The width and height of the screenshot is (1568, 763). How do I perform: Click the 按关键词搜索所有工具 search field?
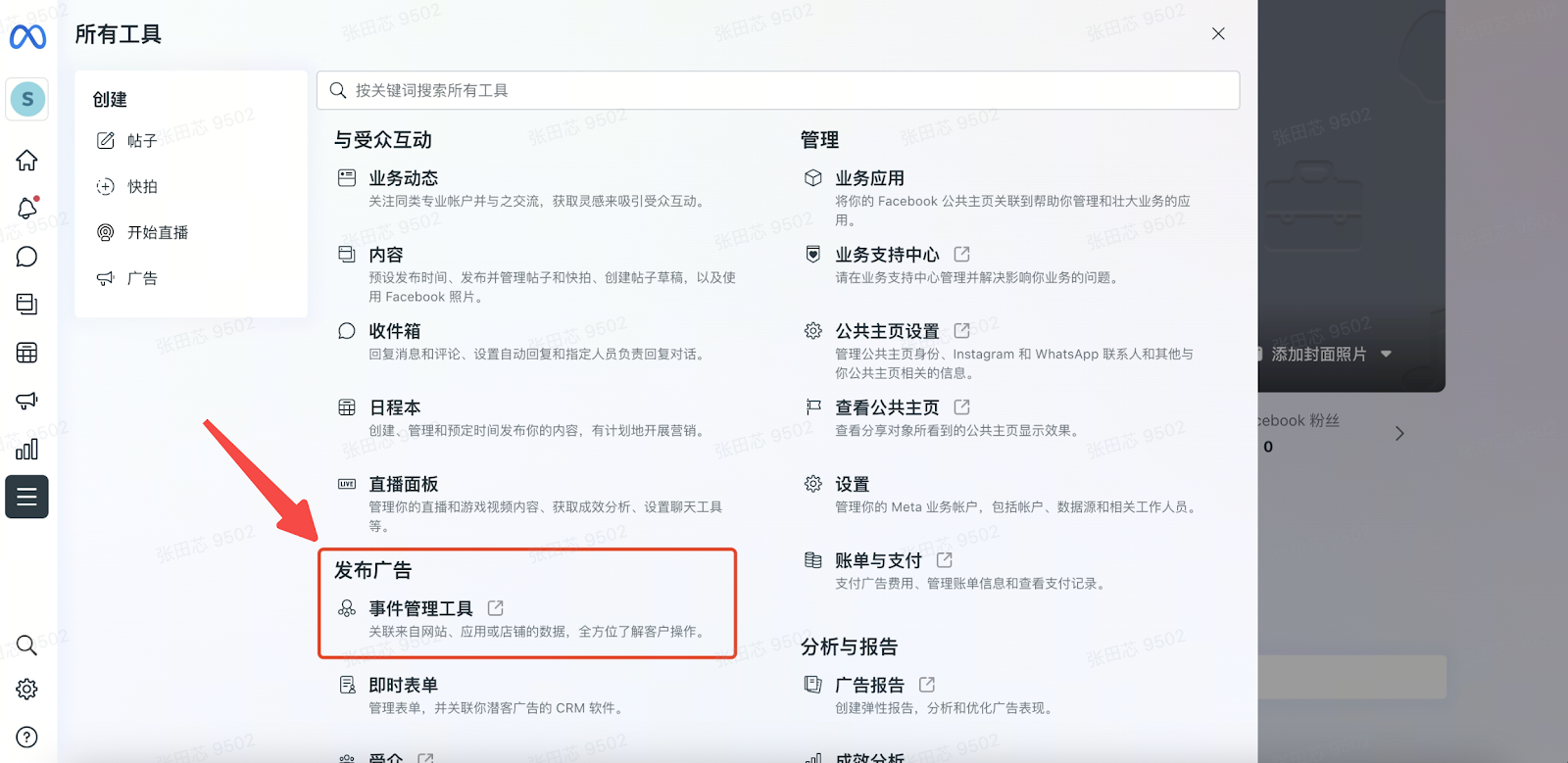pos(778,90)
